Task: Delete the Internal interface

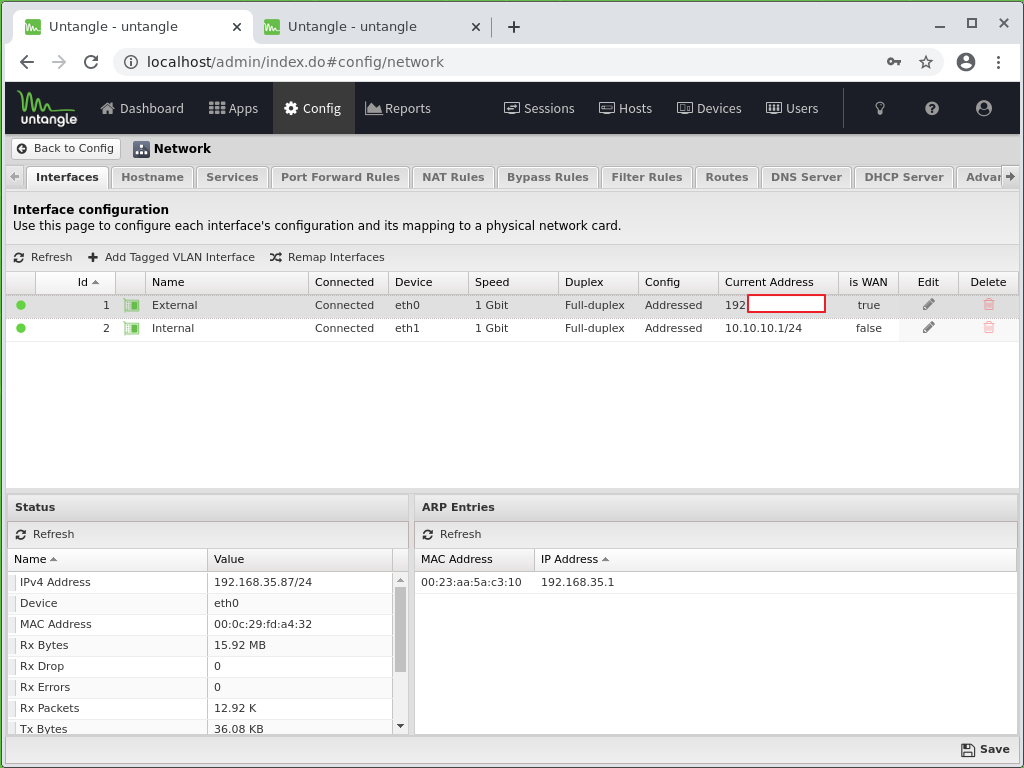Action: tap(989, 327)
